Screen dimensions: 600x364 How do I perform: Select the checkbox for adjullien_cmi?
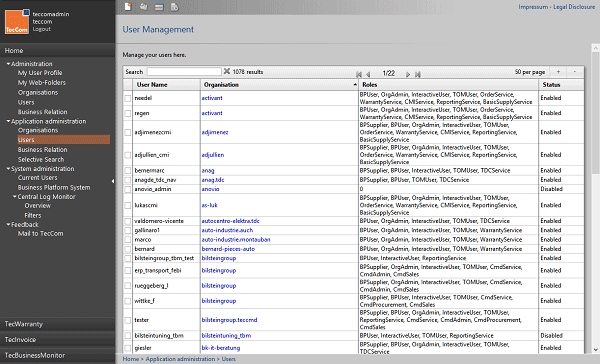(128, 155)
